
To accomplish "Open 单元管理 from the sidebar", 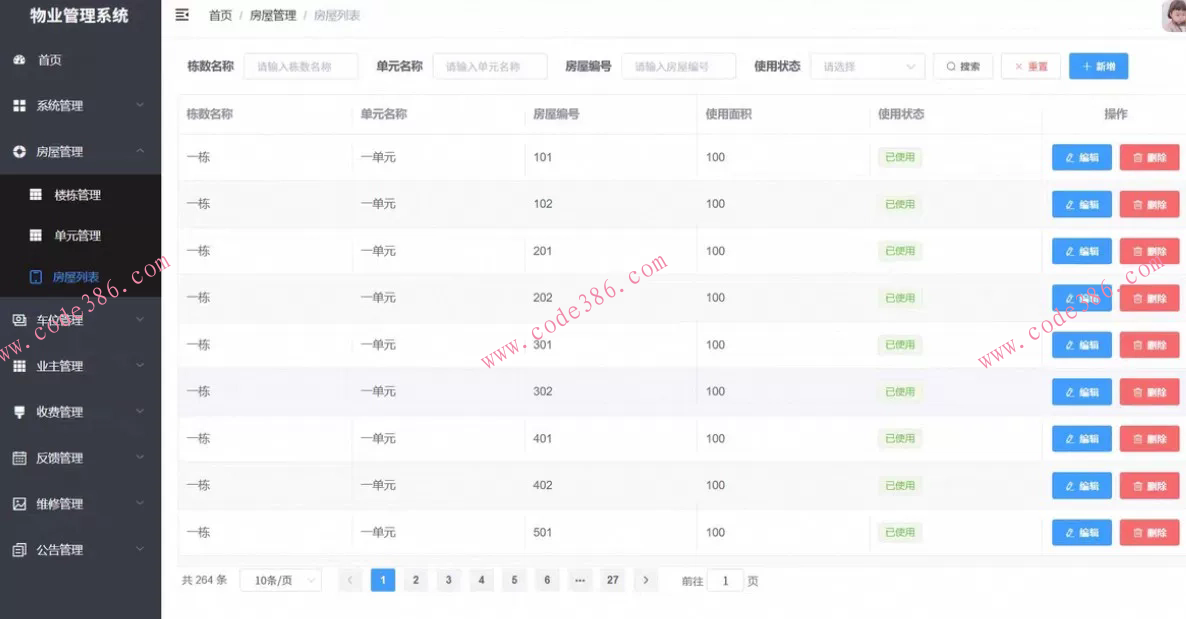I will pos(38,235).
